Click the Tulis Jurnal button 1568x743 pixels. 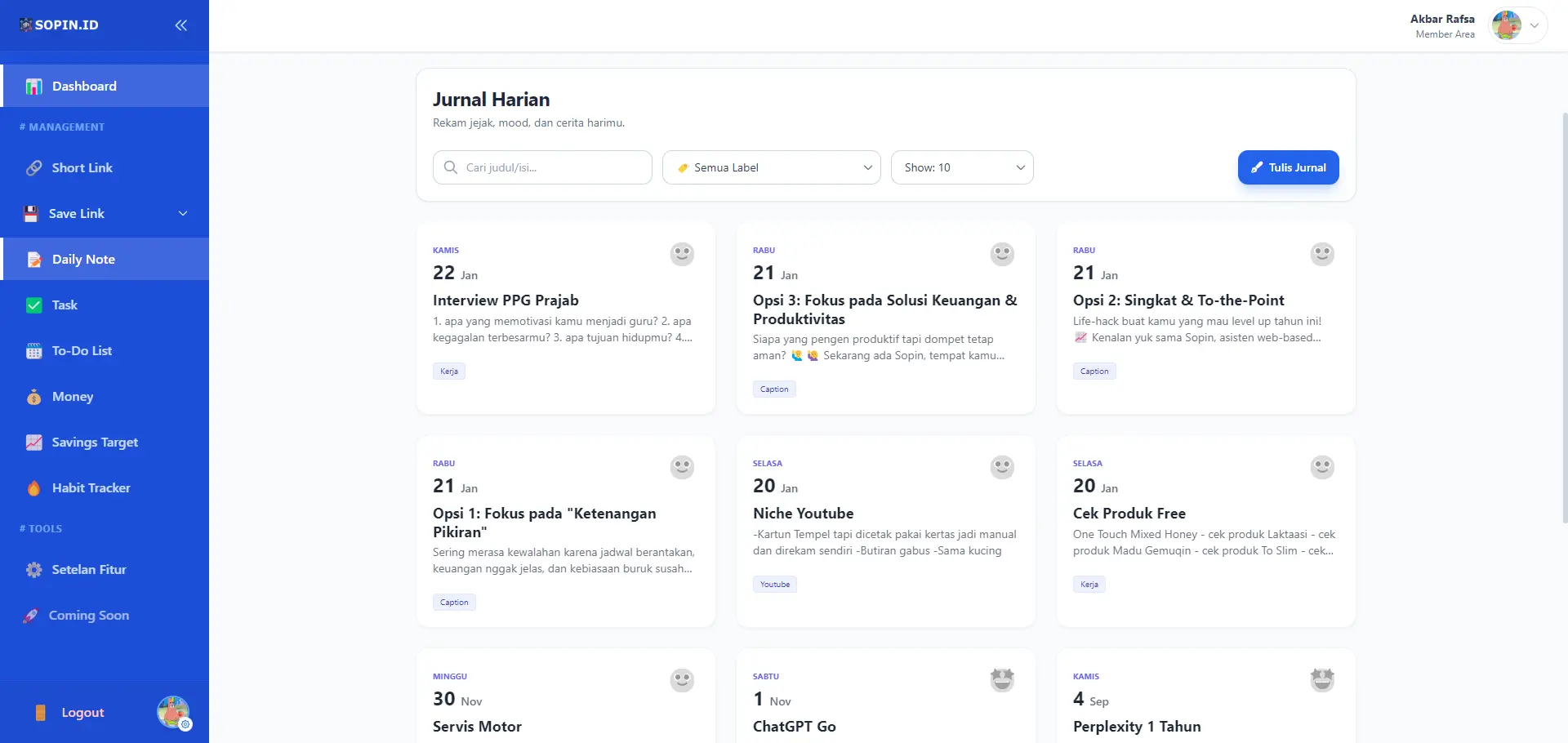tap(1288, 167)
